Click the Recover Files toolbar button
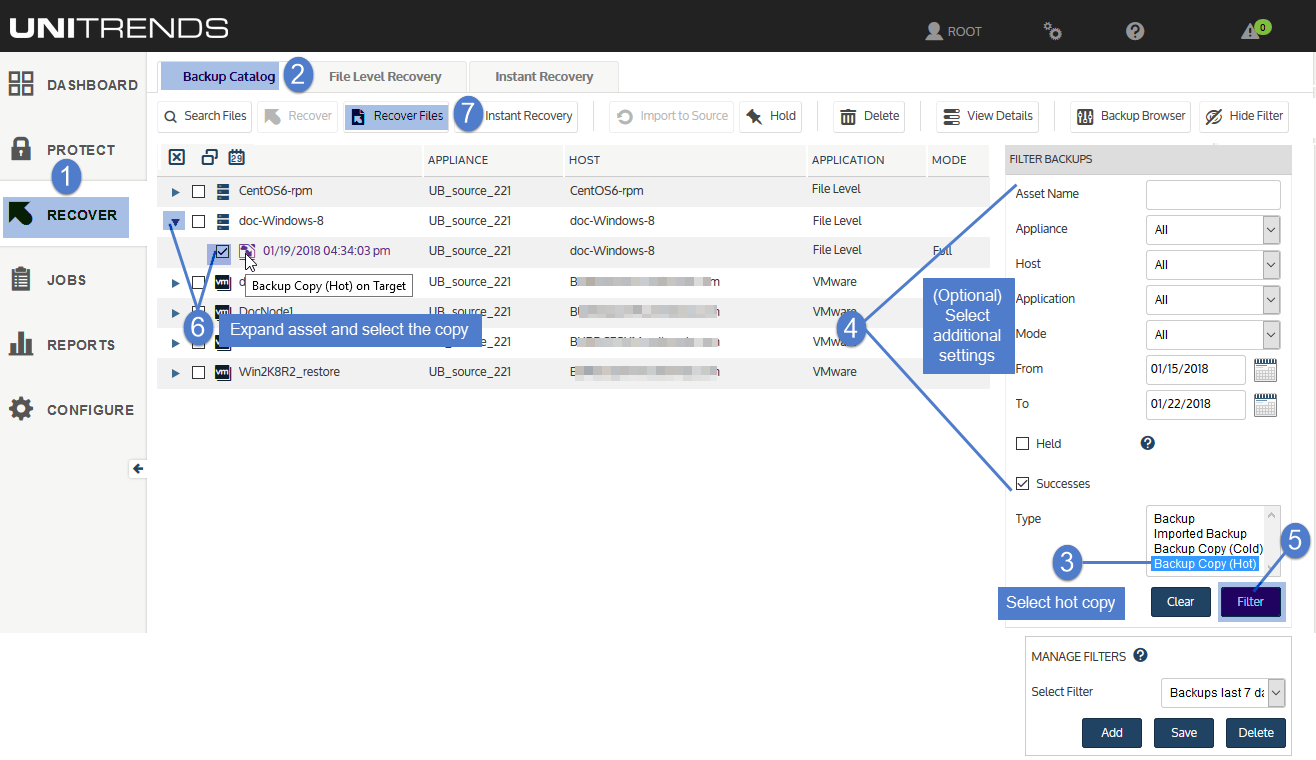The image size is (1316, 760). [397, 116]
